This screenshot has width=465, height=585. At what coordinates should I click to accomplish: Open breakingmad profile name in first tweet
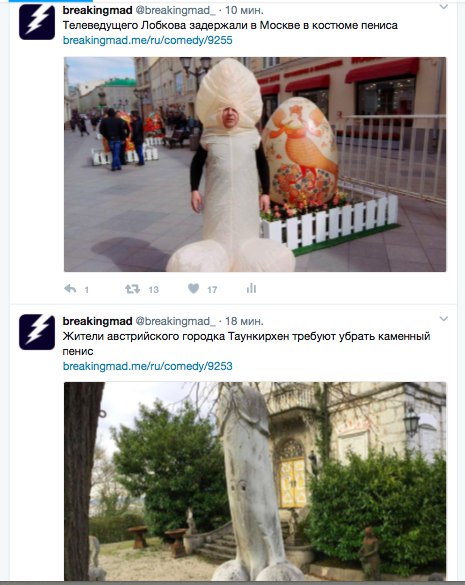(97, 10)
